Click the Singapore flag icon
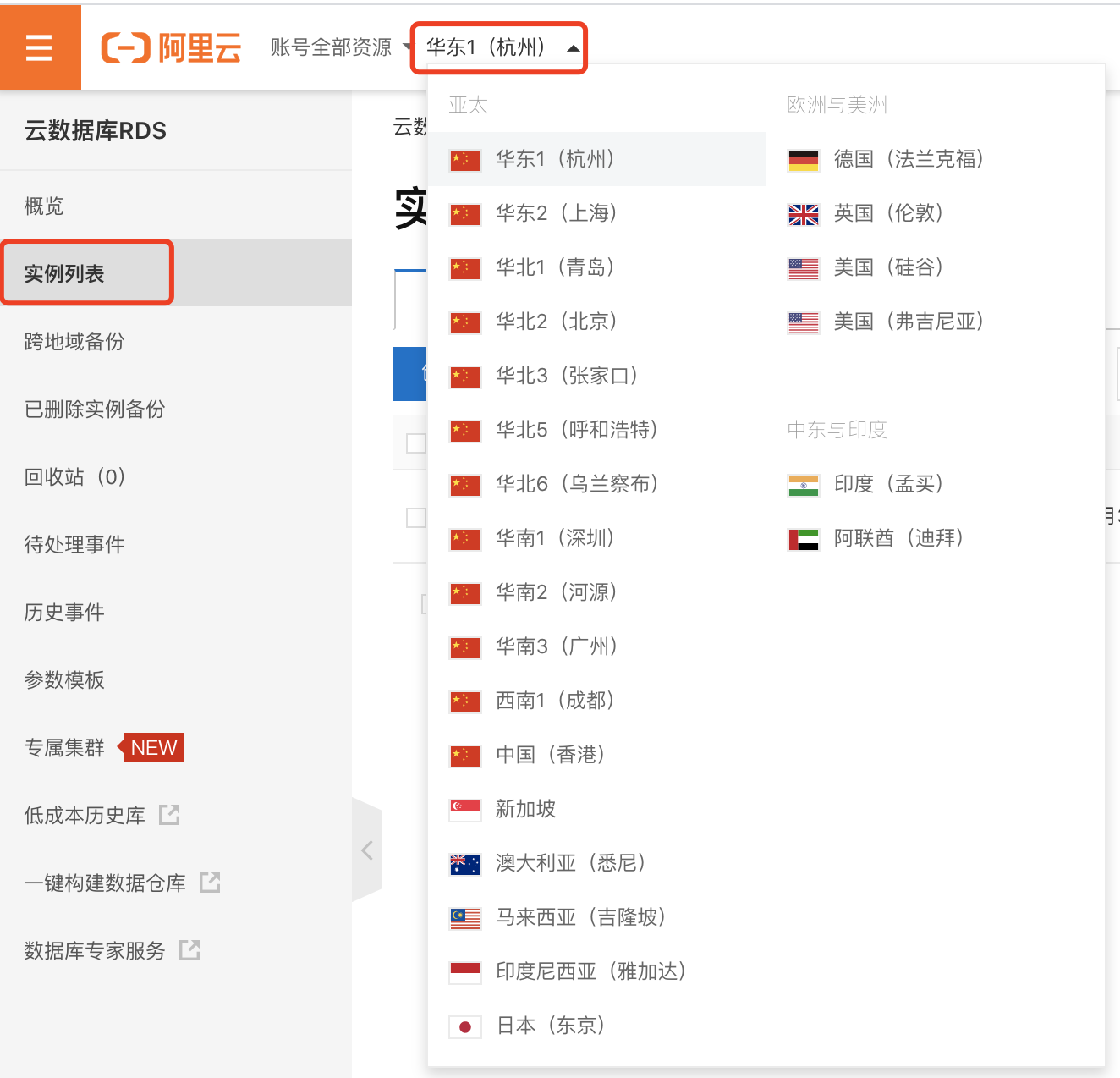1120x1078 pixels. 465,811
